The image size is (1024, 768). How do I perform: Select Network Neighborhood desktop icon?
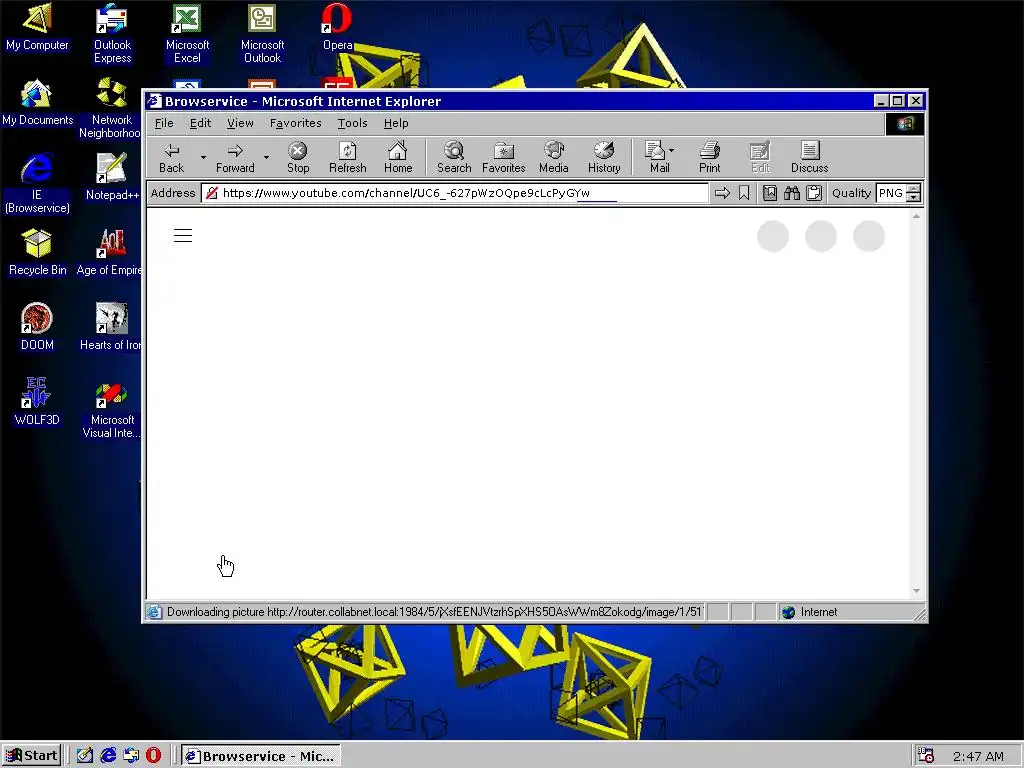111,109
